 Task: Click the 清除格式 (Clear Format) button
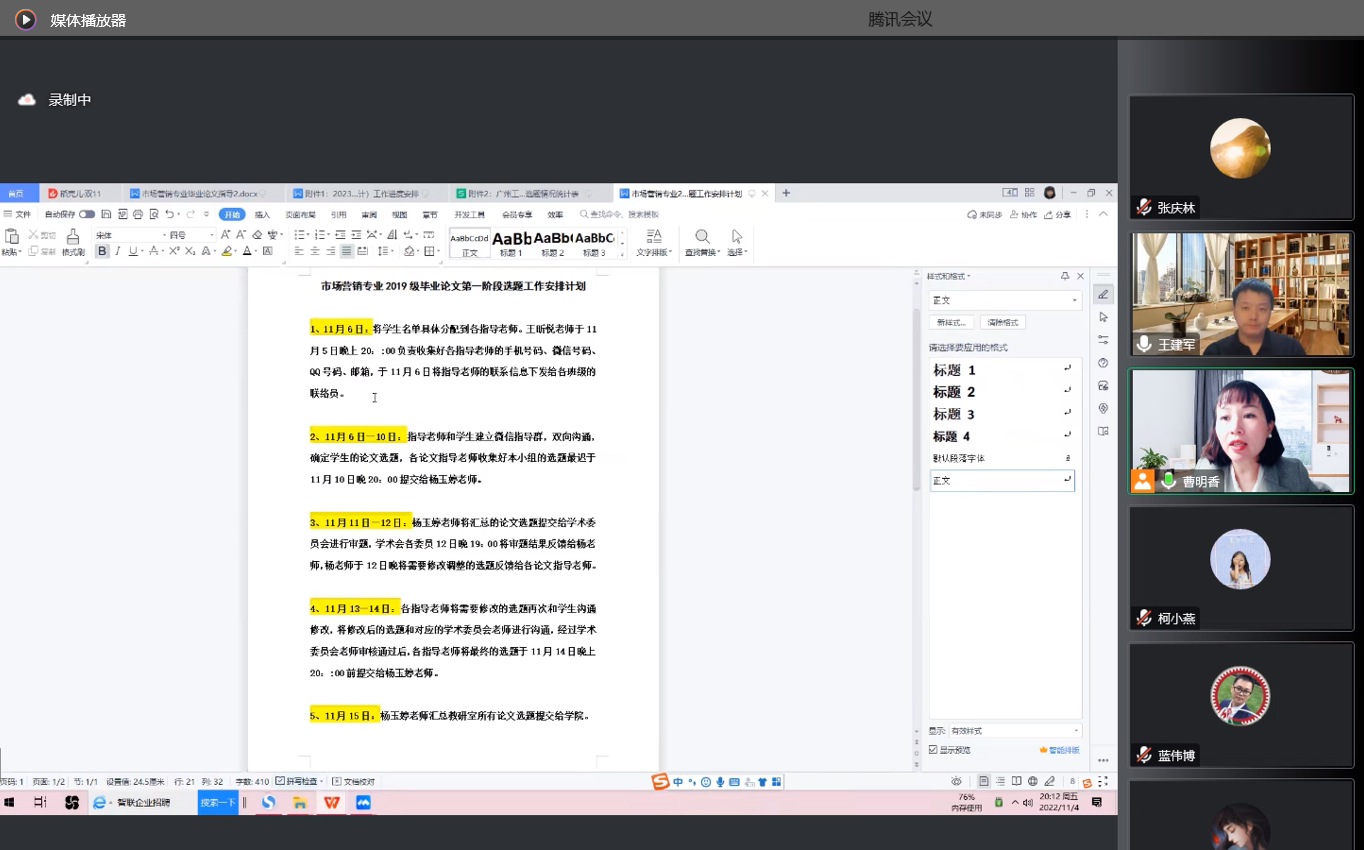tap(1002, 323)
